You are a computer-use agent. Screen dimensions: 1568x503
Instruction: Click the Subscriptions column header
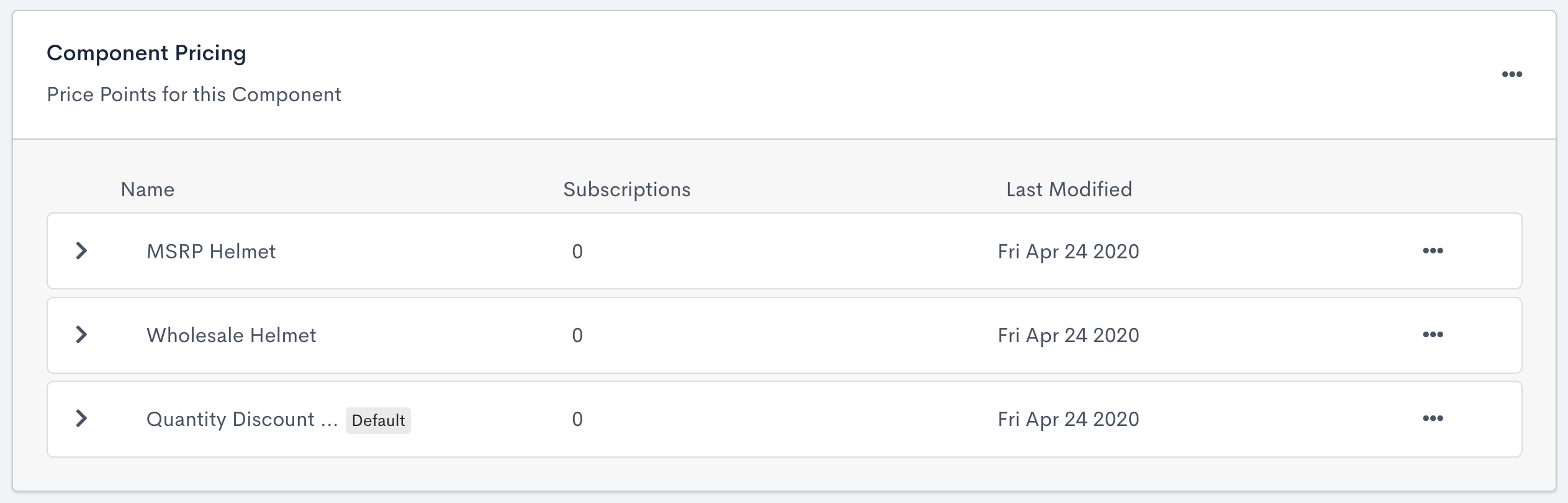[x=626, y=189]
